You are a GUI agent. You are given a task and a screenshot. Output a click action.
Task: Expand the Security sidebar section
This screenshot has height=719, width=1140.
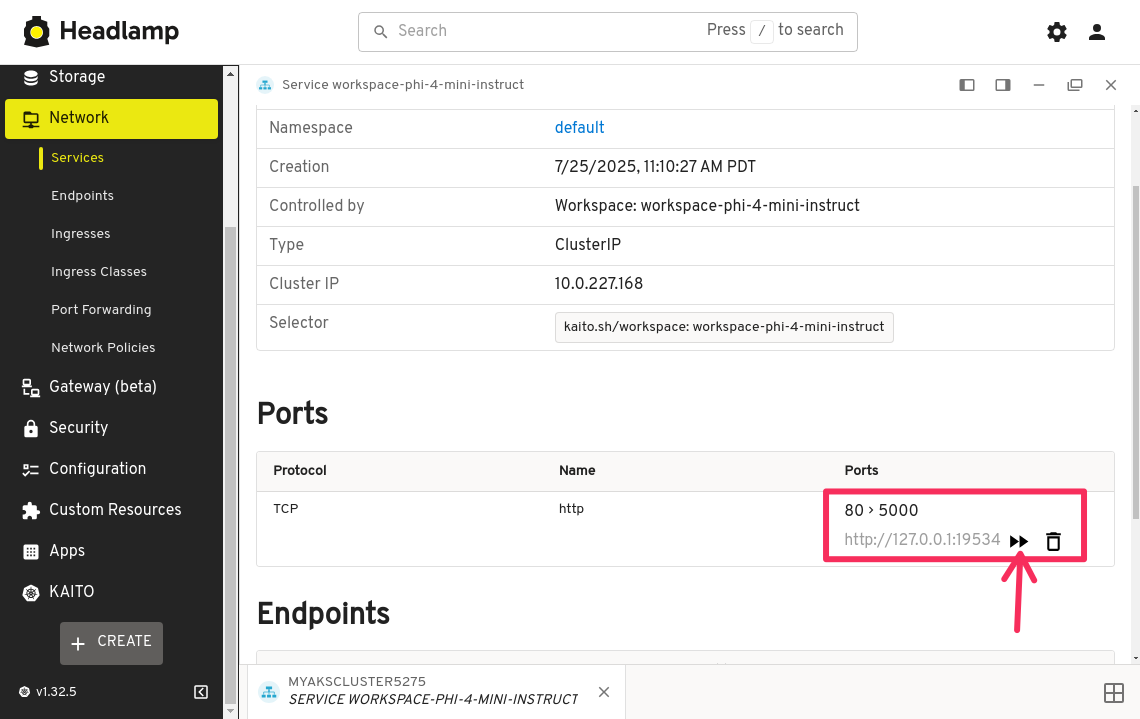coord(78,428)
